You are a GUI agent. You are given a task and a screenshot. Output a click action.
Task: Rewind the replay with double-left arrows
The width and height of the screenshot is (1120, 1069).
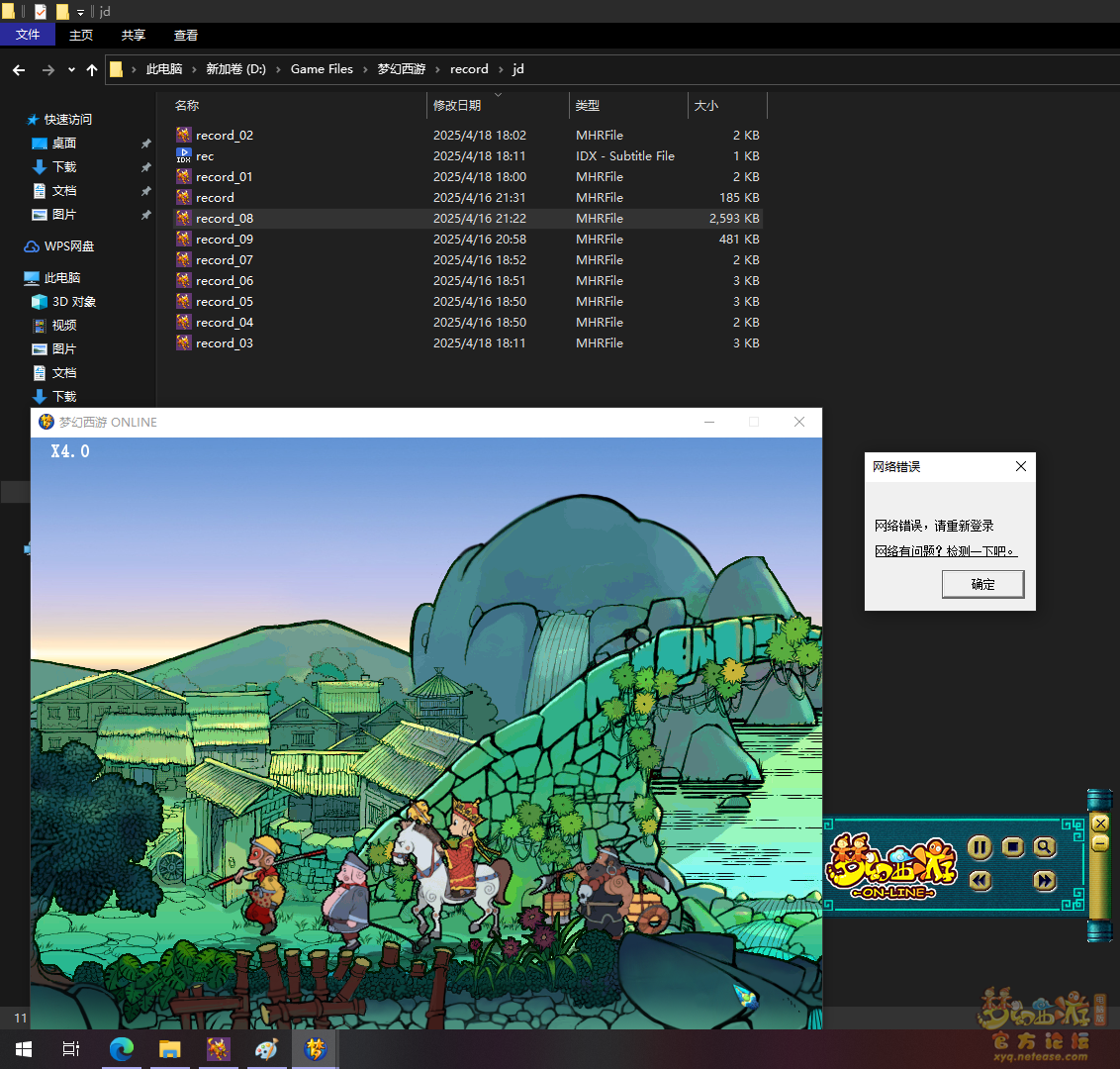[x=980, y=880]
